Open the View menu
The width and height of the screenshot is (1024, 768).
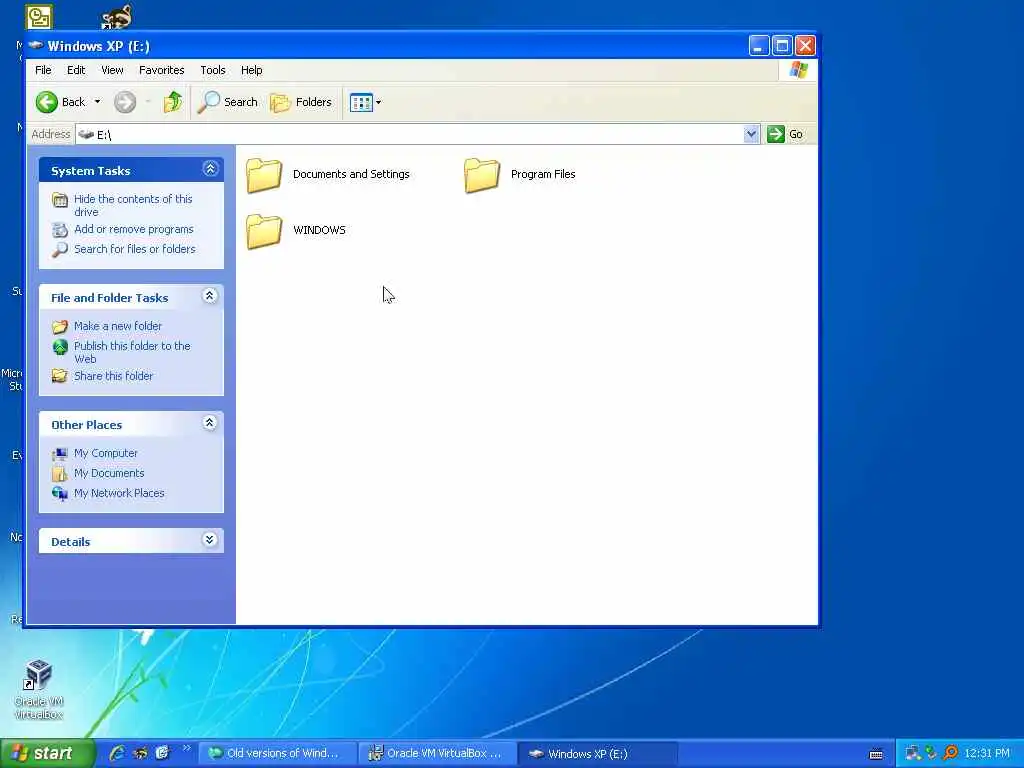pyautogui.click(x=112, y=70)
